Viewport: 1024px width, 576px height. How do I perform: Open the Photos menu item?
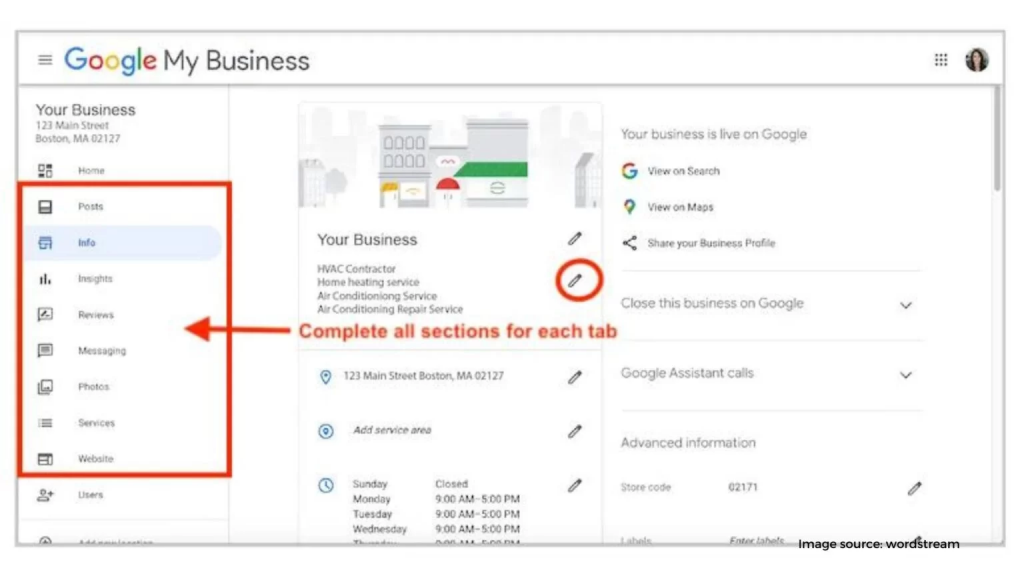pyautogui.click(x=93, y=387)
